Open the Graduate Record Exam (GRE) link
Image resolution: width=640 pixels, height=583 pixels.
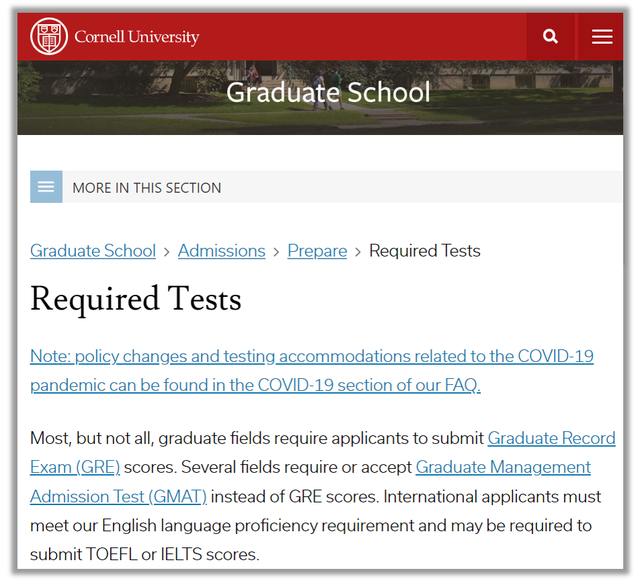[322, 452]
